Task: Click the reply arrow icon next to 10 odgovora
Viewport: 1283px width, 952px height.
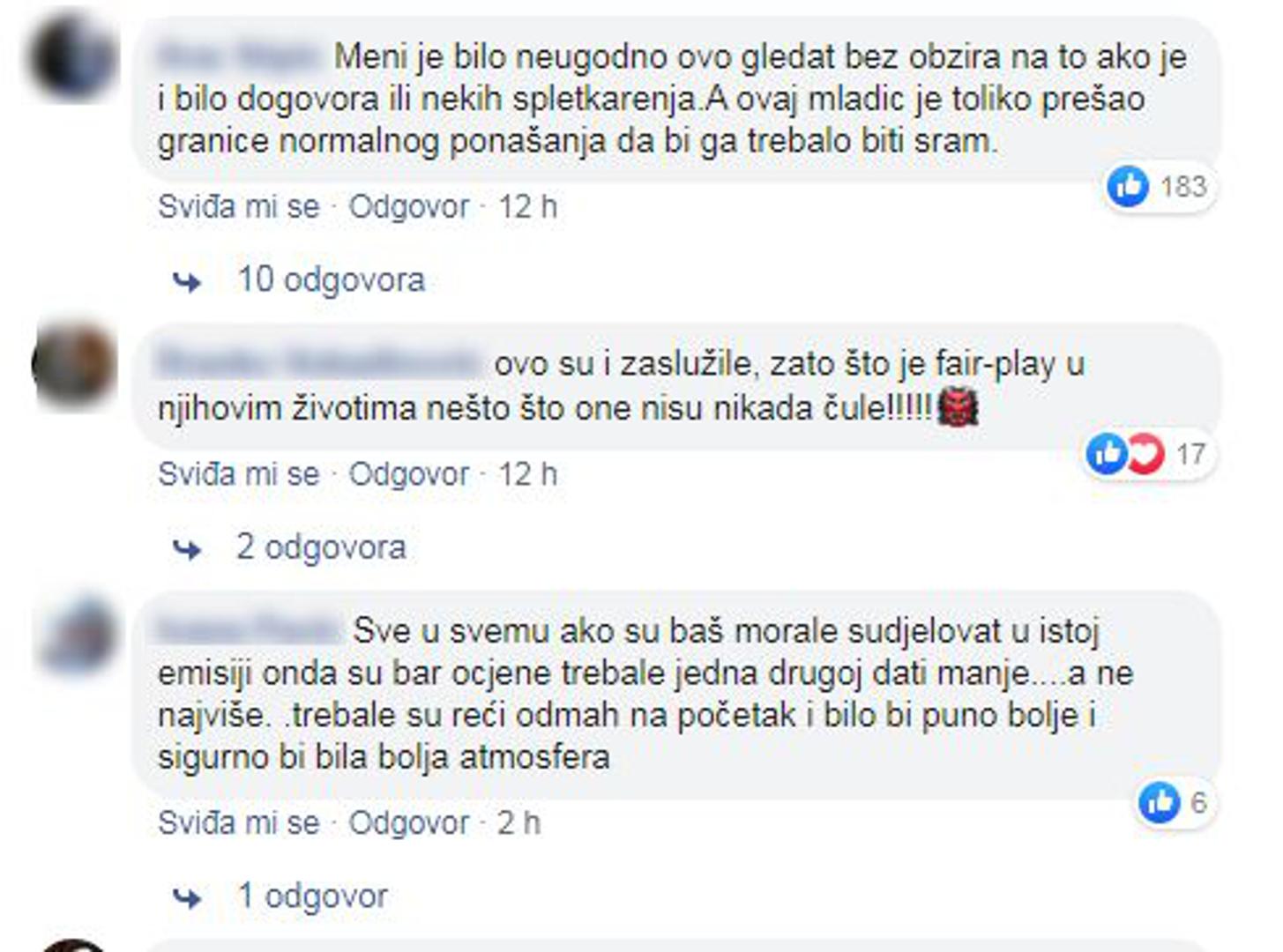Action: click(187, 282)
